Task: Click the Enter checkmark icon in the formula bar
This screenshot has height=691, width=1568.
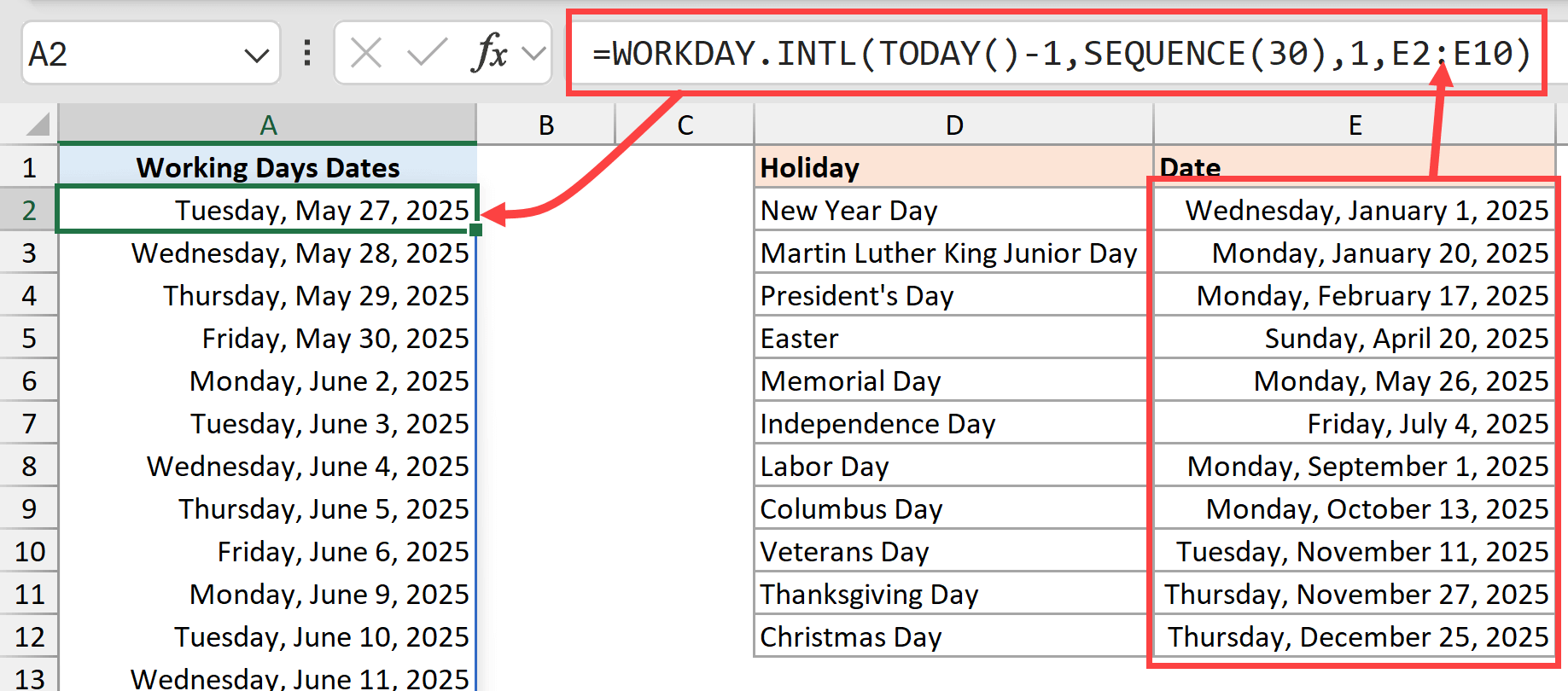Action: [x=424, y=53]
